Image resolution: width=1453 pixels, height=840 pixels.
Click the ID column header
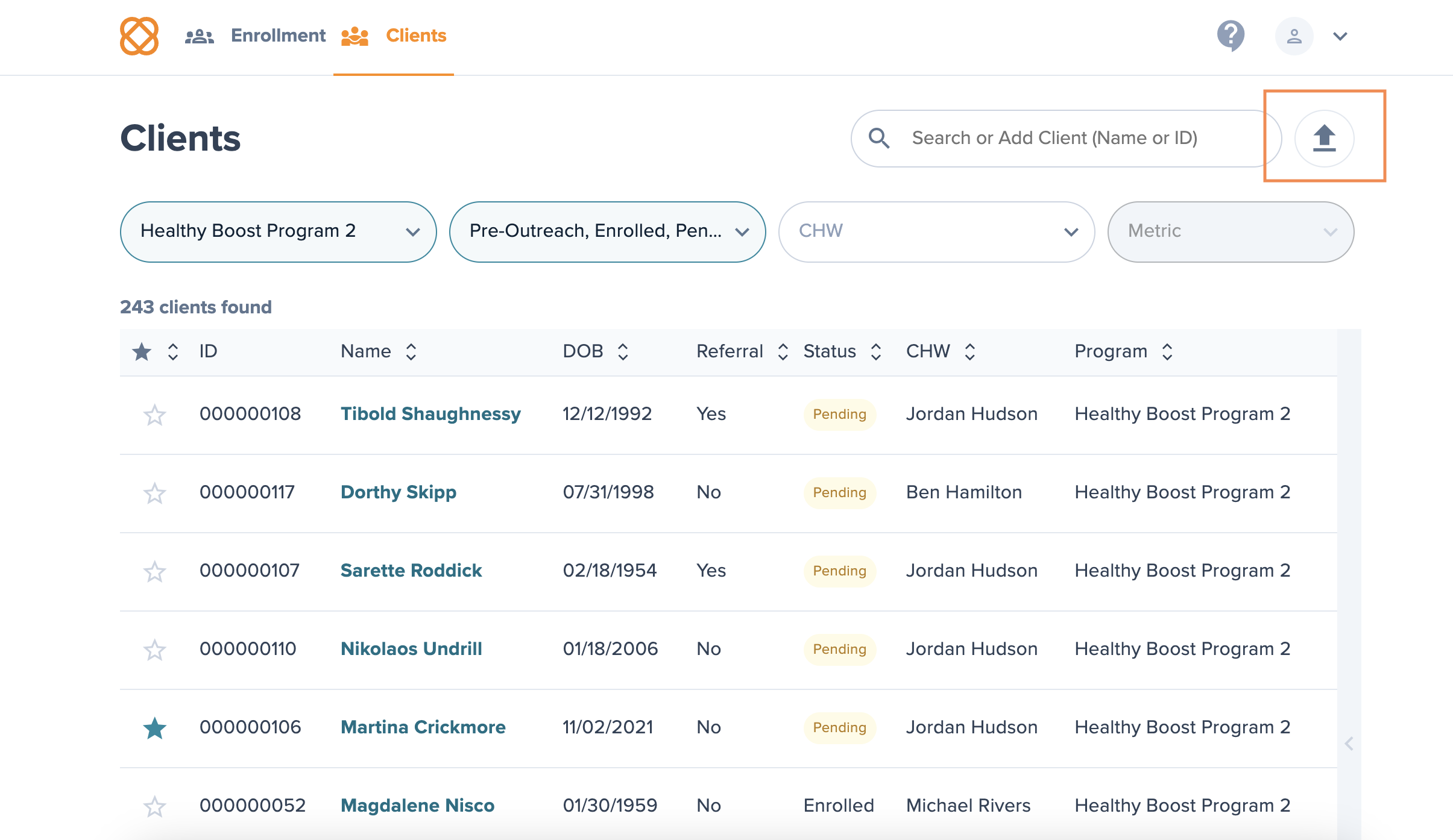click(208, 351)
